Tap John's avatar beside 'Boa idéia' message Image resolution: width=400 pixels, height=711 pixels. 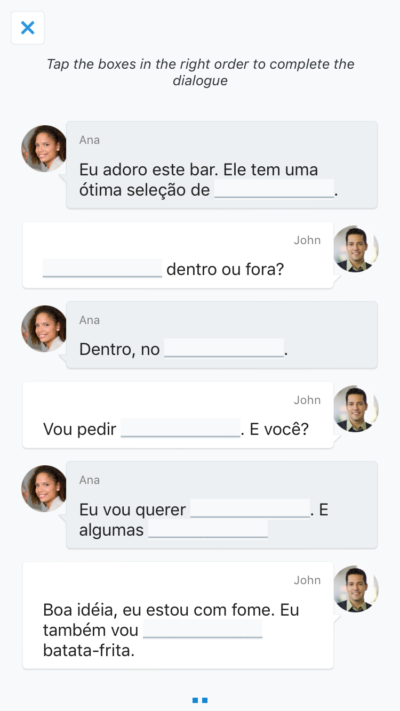tap(356, 589)
